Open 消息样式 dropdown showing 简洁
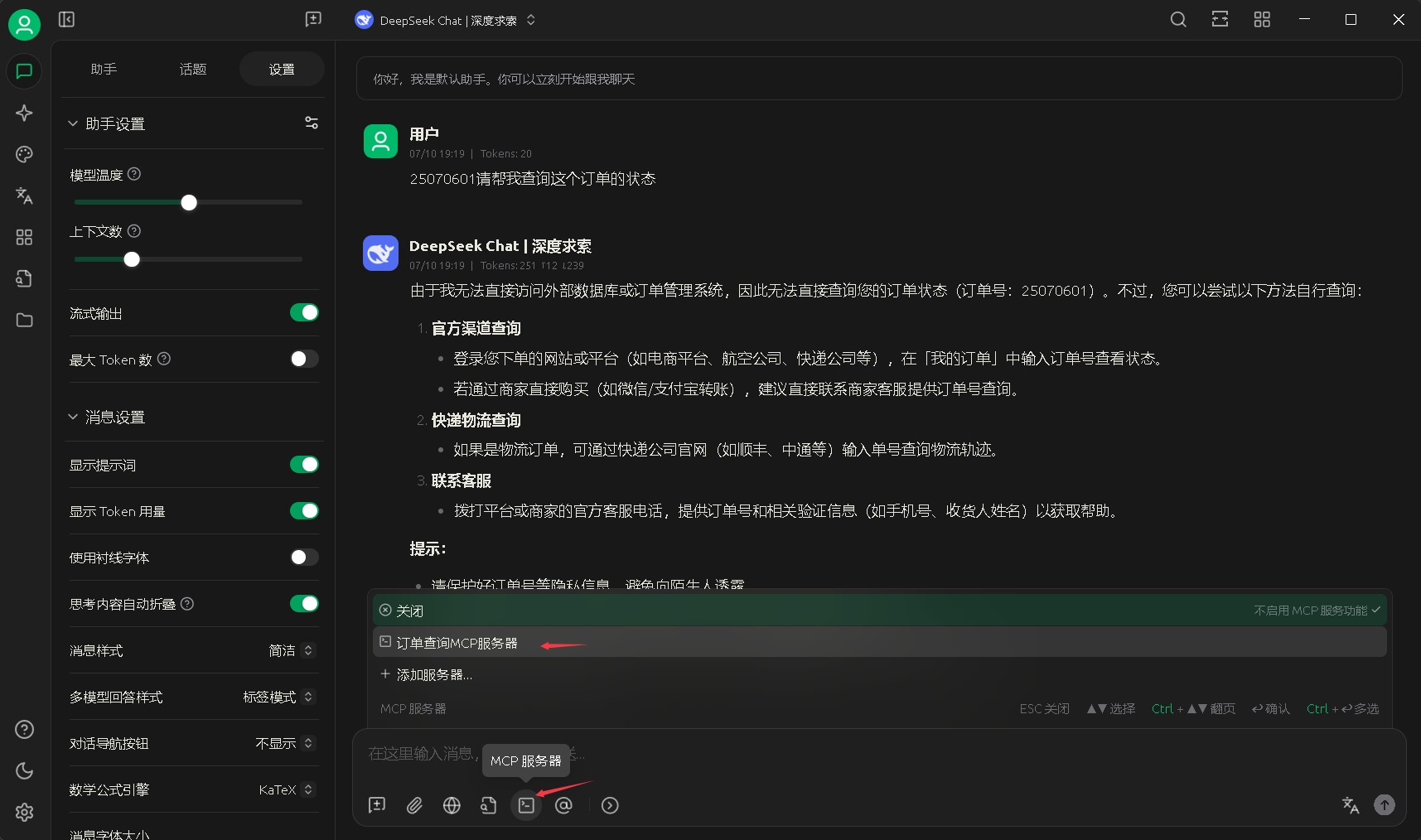This screenshot has width=1421, height=840. tap(291, 650)
